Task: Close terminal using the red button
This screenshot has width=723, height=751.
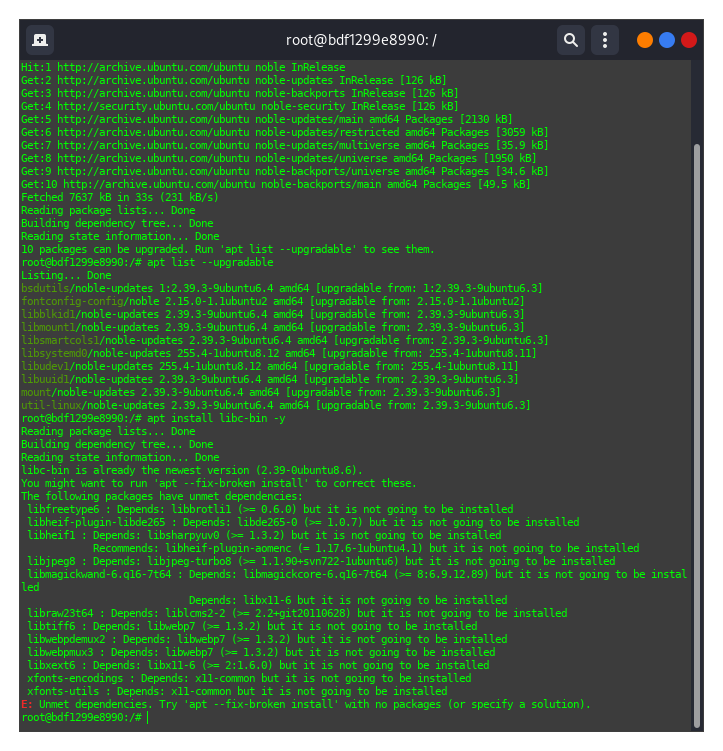Action: (x=689, y=40)
